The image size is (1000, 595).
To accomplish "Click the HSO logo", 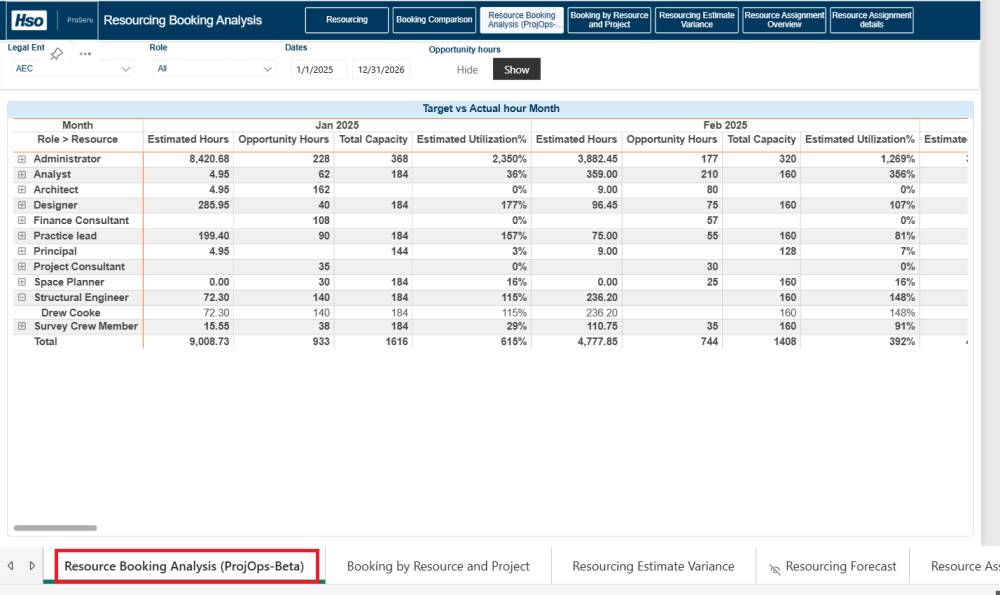I will [27, 20].
